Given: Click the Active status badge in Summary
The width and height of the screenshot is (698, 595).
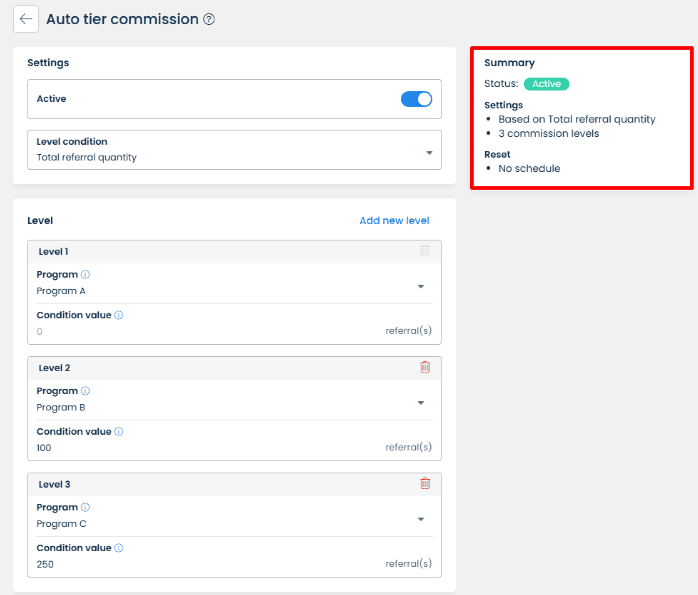Looking at the screenshot, I should 546,84.
